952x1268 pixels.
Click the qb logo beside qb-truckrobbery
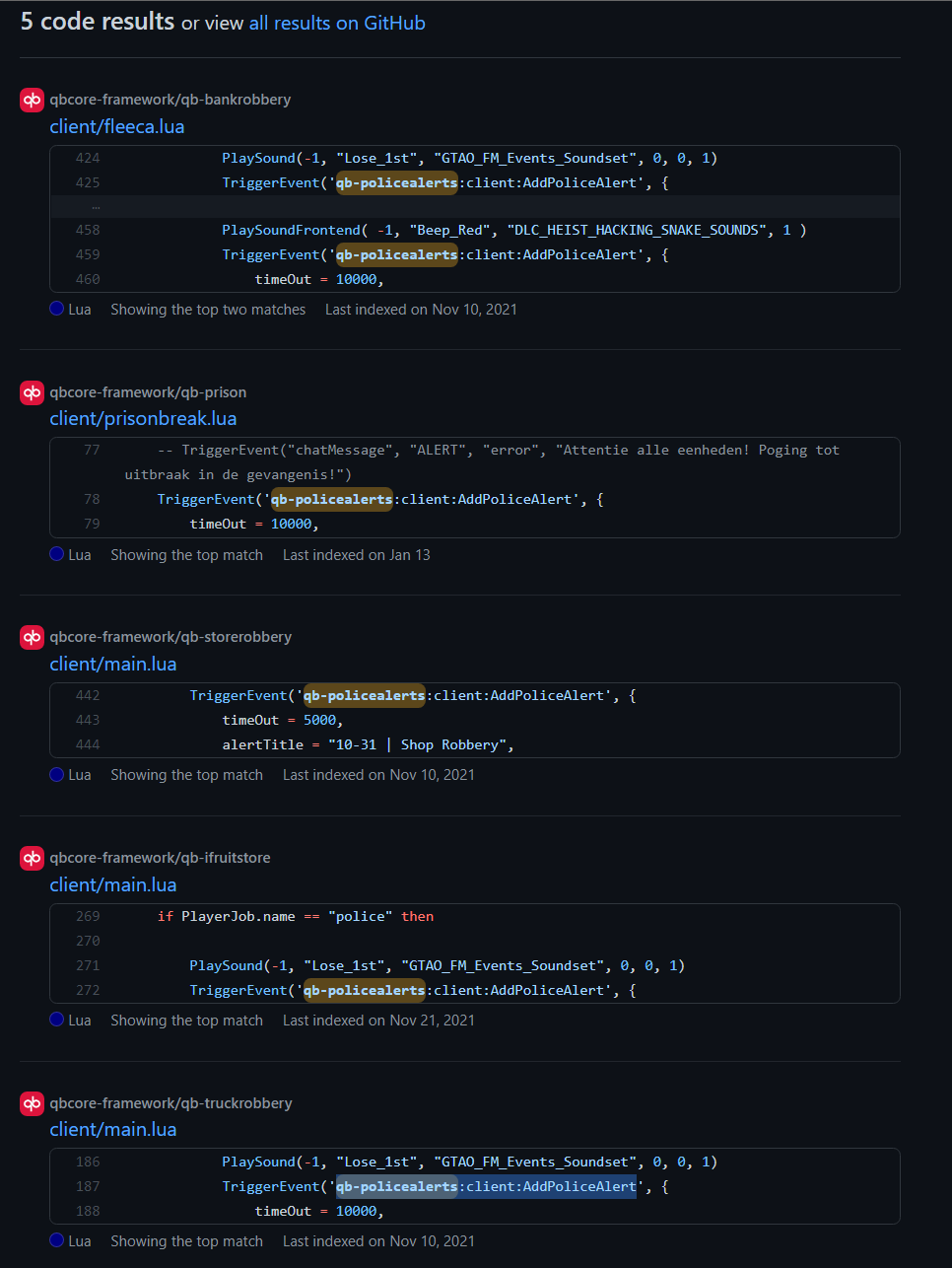(x=31, y=1102)
